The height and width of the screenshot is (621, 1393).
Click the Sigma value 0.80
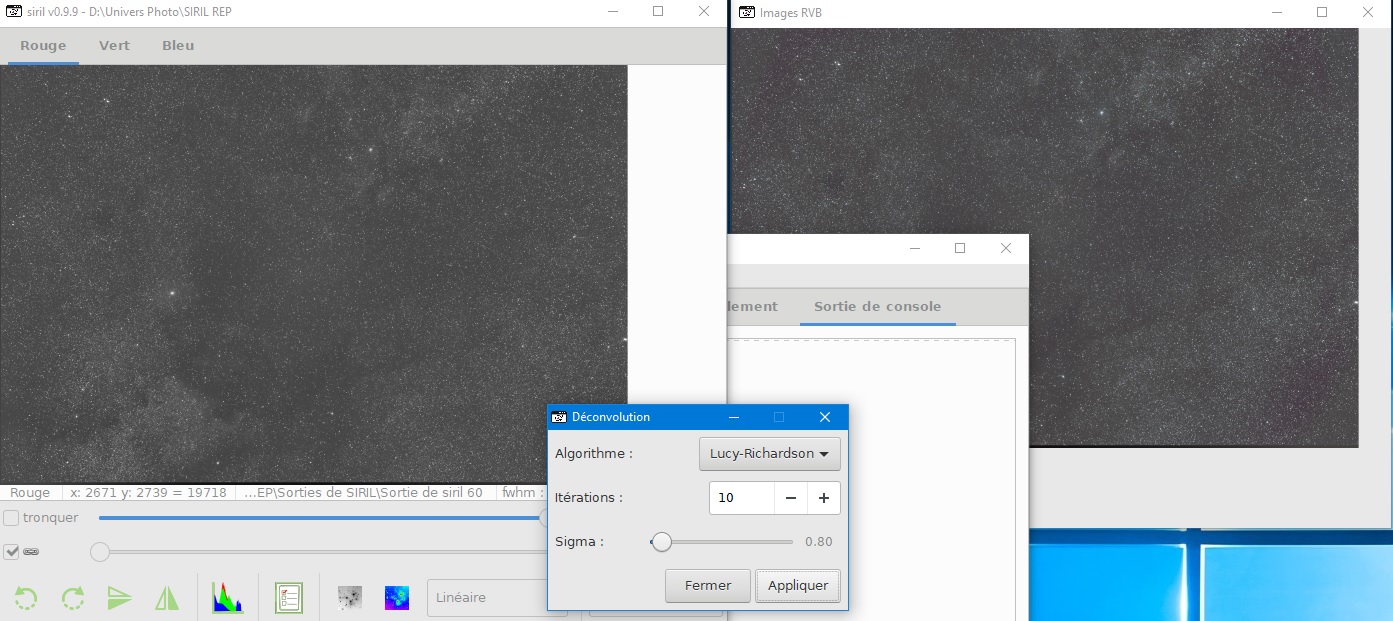(x=819, y=542)
